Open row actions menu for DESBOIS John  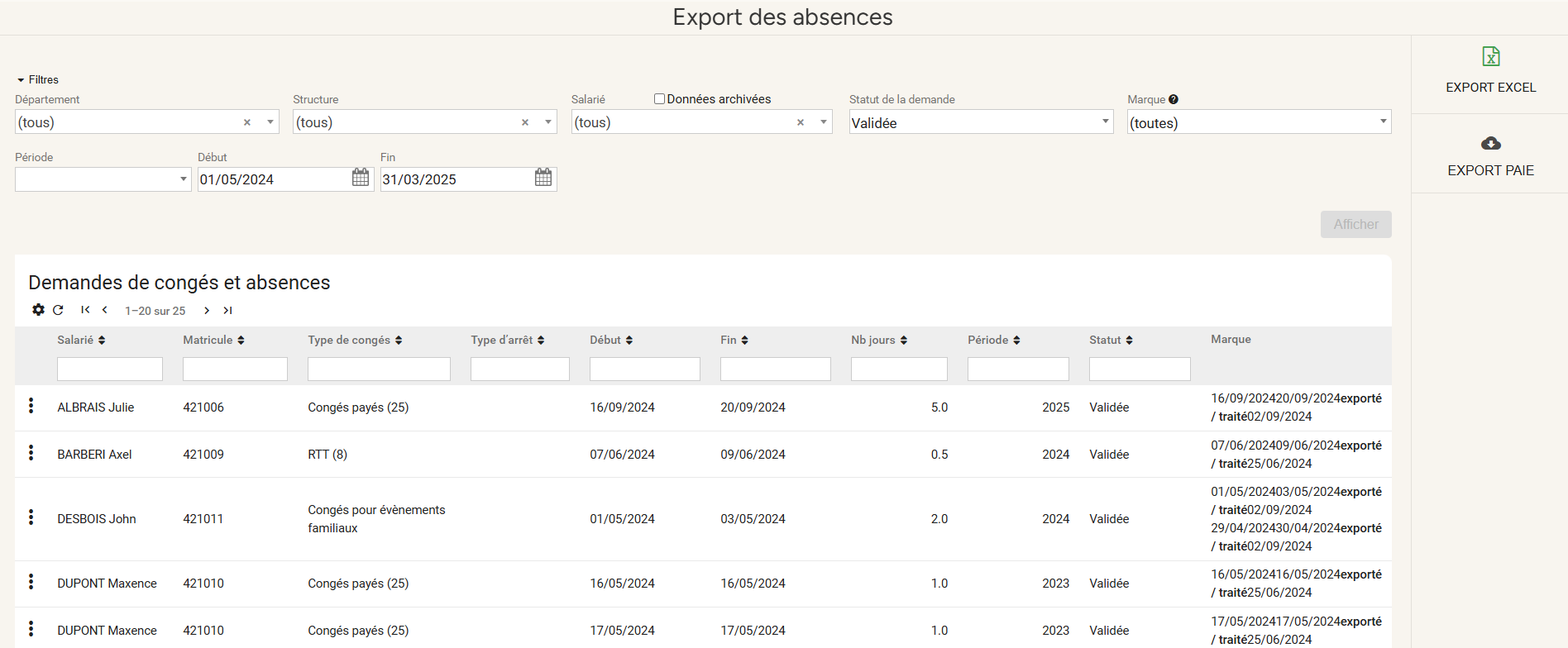point(31,517)
